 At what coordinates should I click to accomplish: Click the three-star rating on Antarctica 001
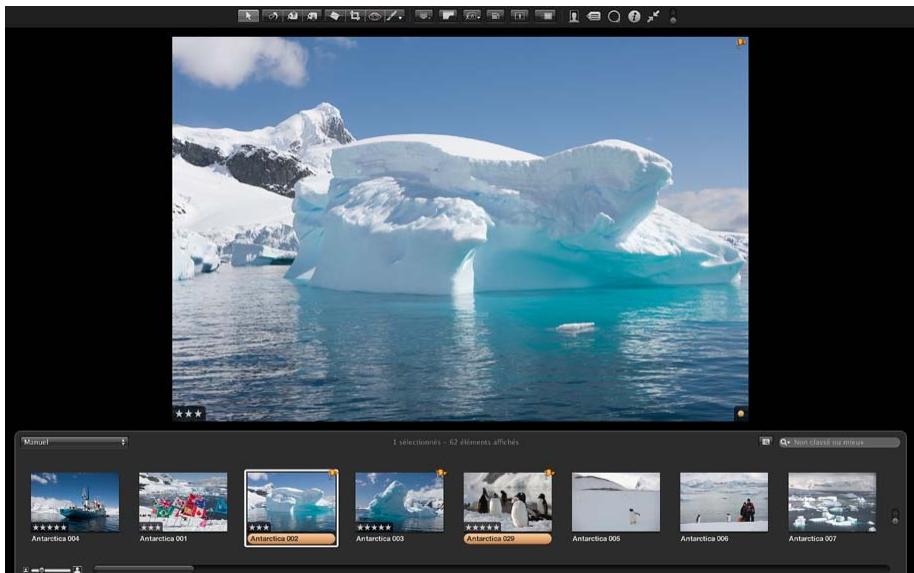click(x=150, y=528)
